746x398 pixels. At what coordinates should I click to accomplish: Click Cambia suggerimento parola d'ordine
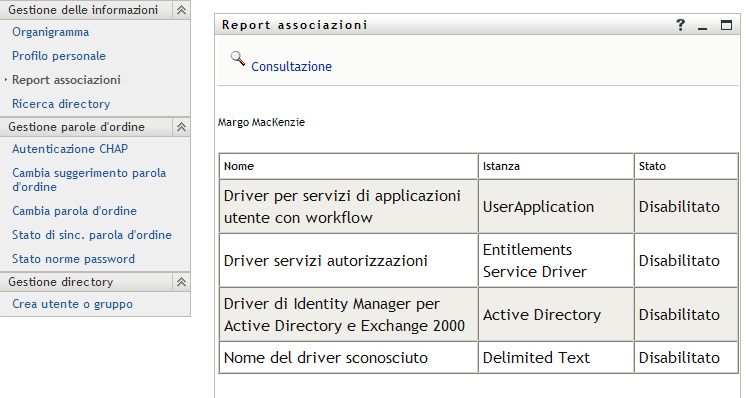89,180
